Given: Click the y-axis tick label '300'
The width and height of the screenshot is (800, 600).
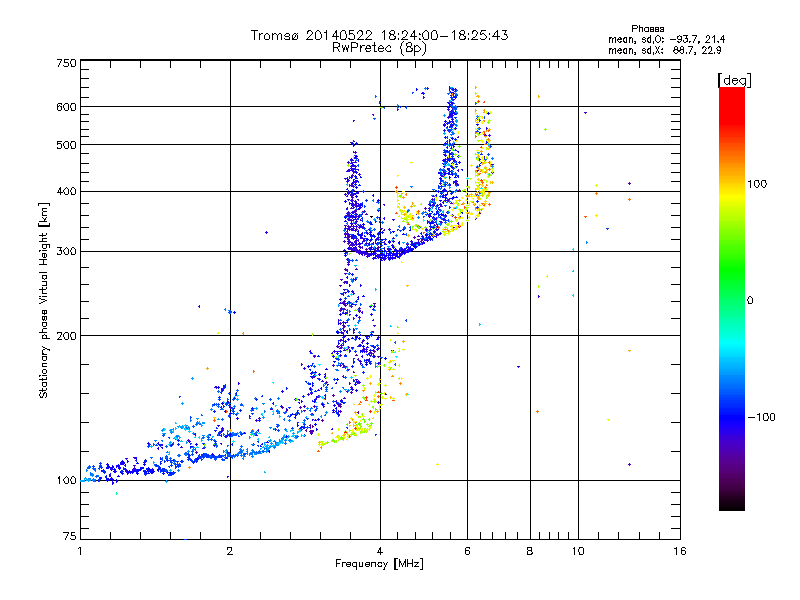Looking at the screenshot, I should click(66, 251).
